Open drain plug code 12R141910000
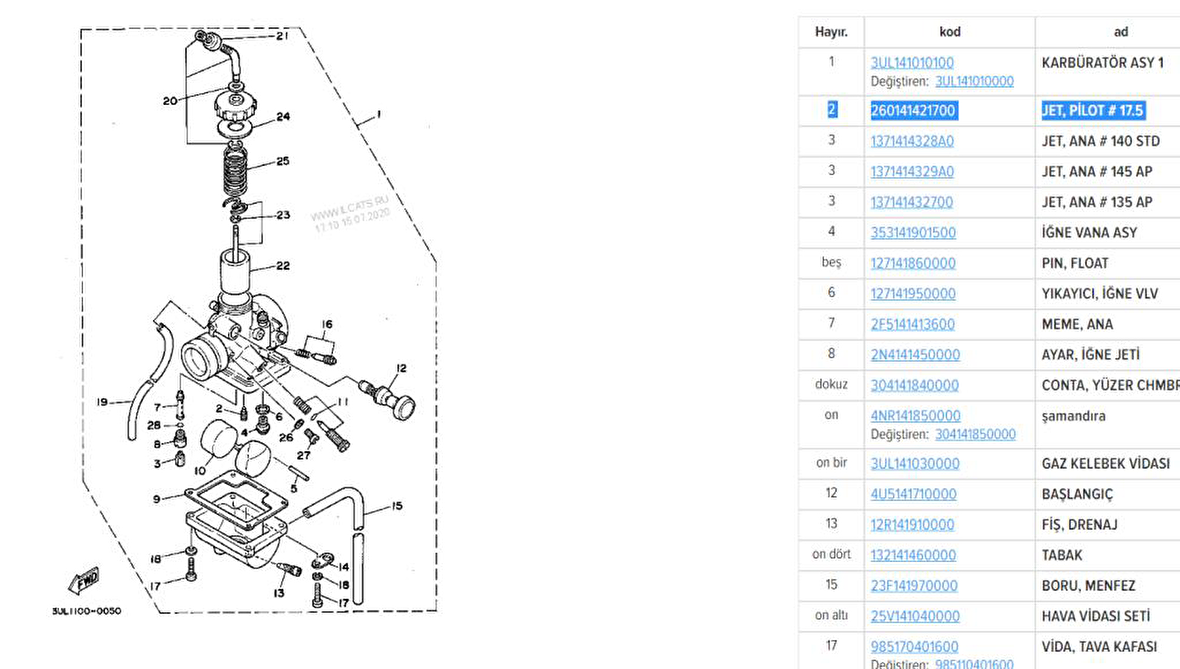 912,525
